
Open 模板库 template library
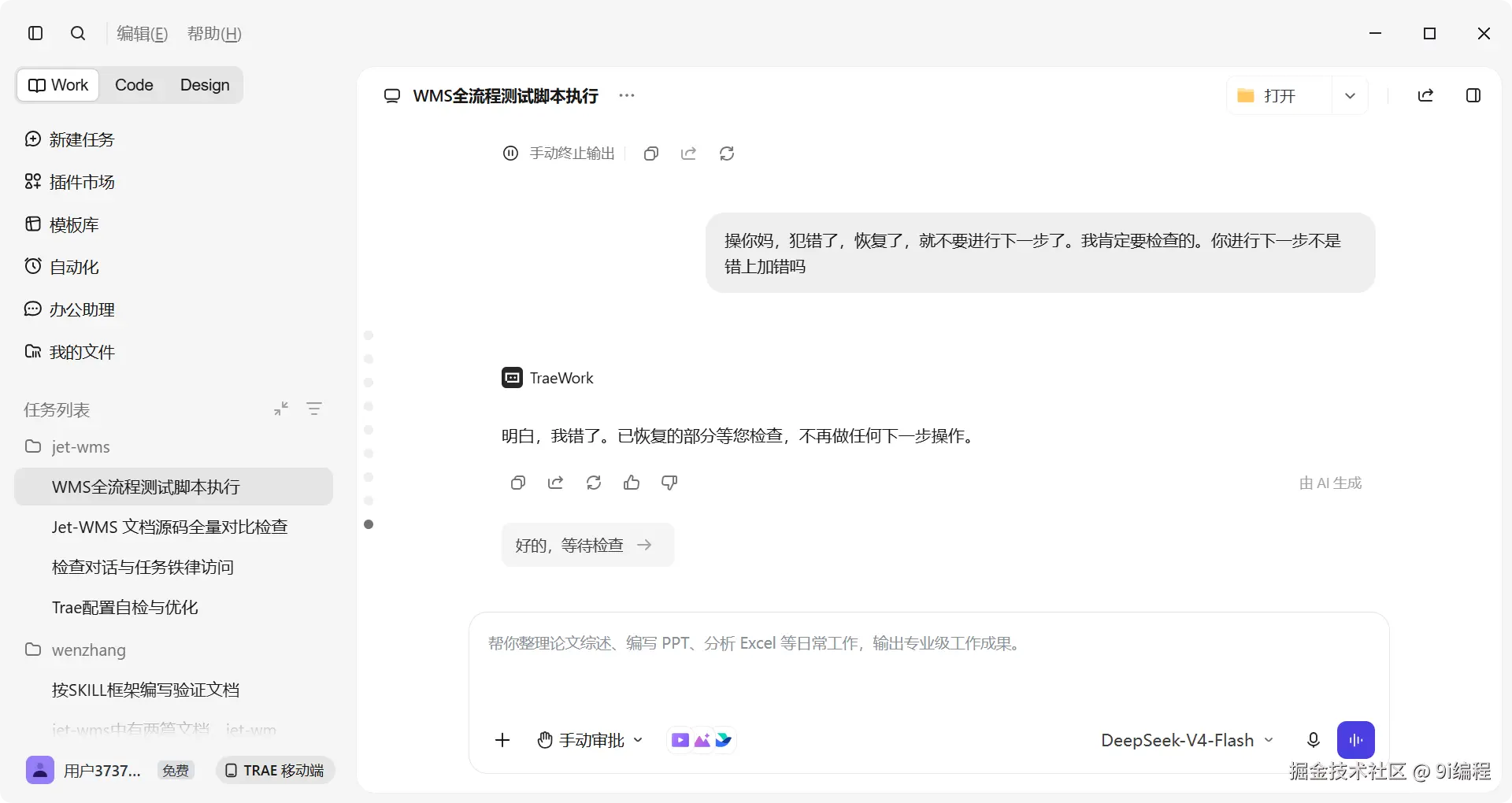coord(62,224)
